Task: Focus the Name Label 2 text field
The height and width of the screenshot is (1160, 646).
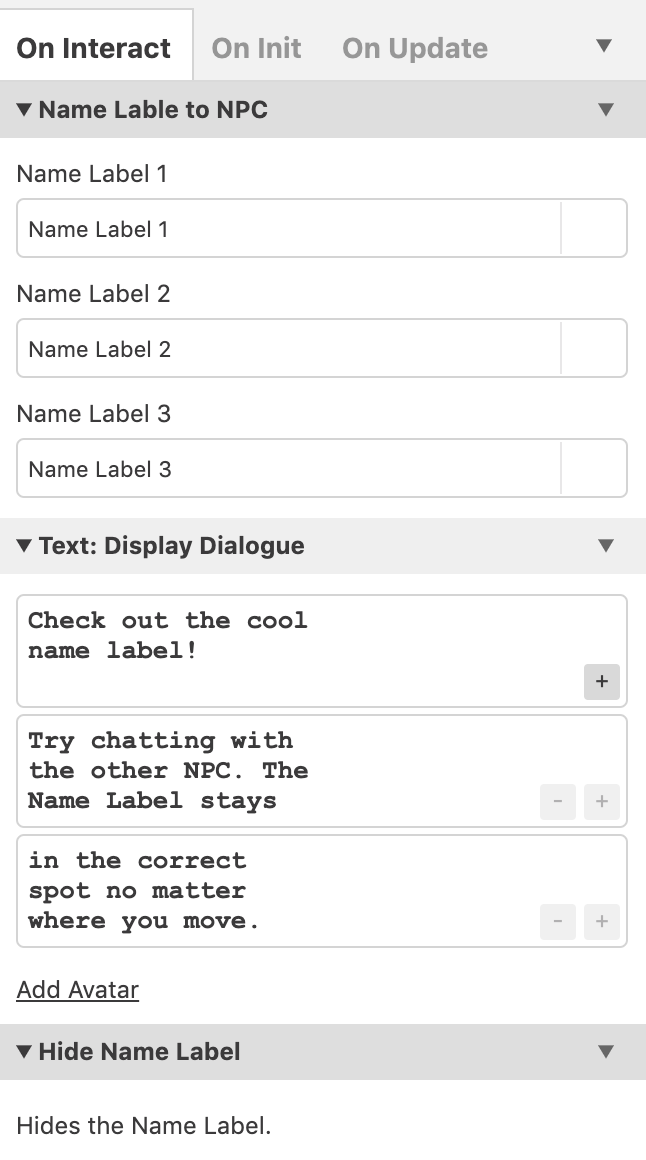Action: tap(289, 348)
